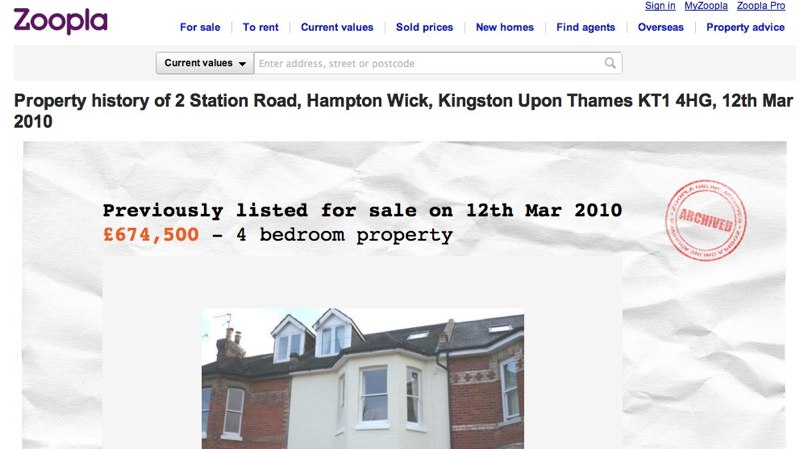Click the address search input field
This screenshot has height=449, width=800.
(x=438, y=63)
